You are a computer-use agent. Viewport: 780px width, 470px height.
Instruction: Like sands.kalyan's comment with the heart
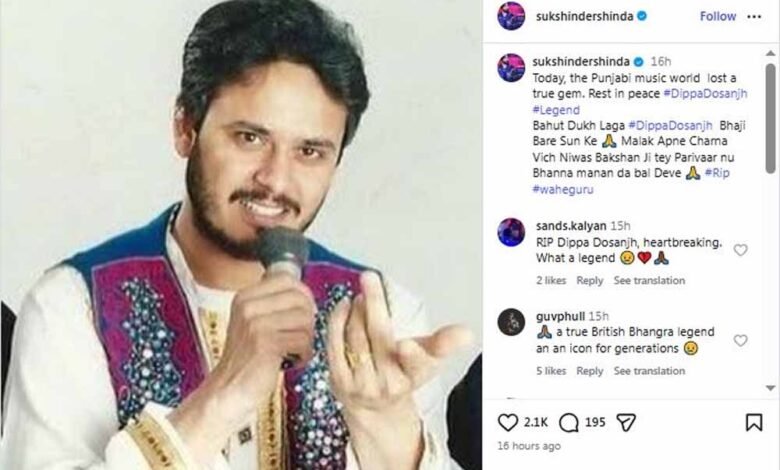point(741,250)
